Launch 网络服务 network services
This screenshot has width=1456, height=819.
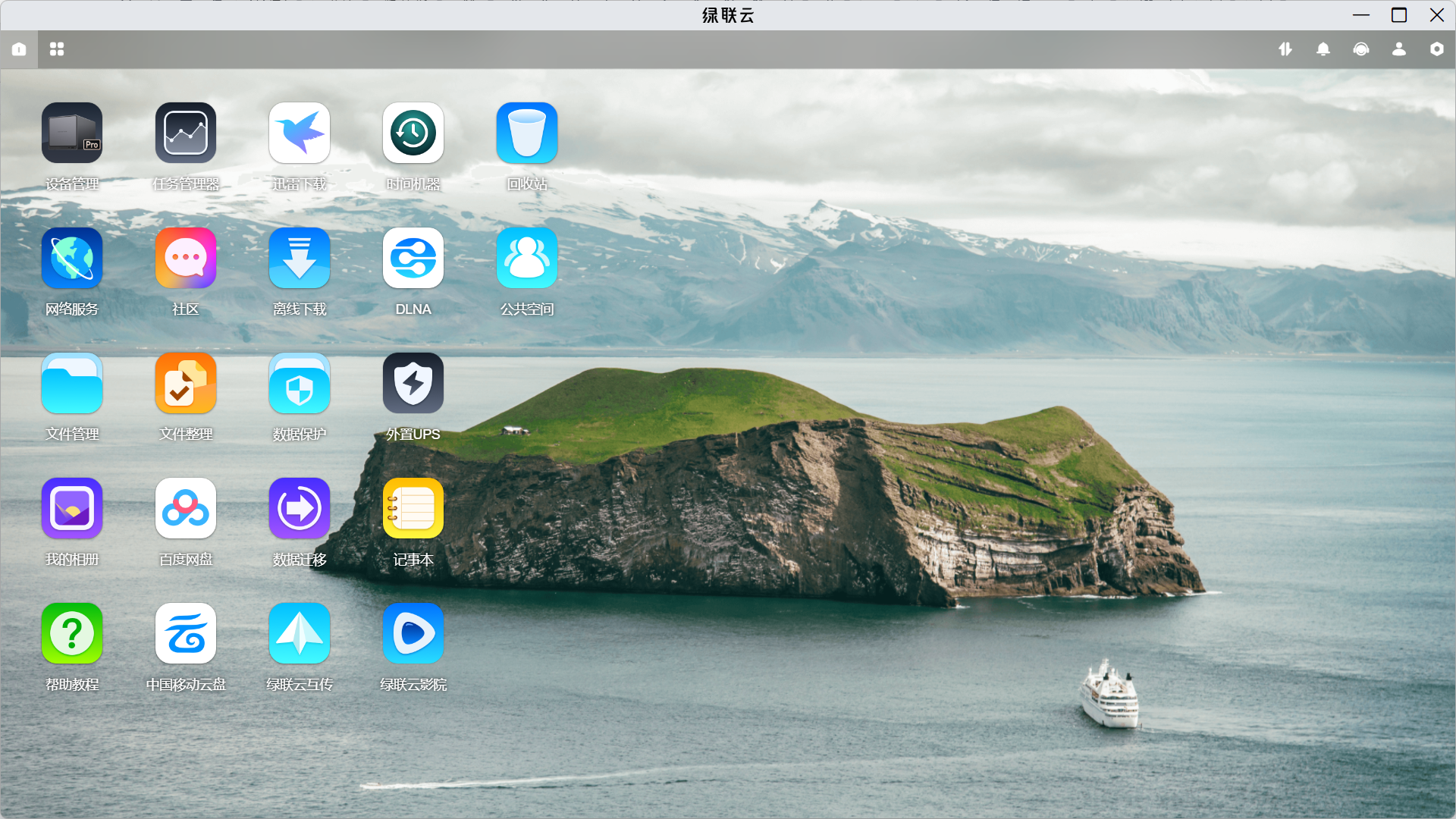click(72, 259)
